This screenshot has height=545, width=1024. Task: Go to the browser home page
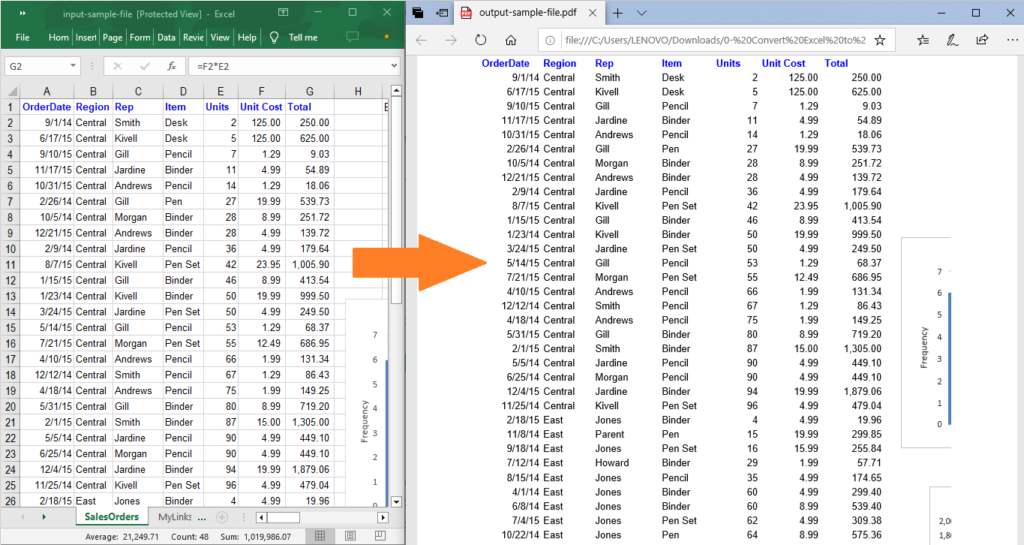point(511,40)
